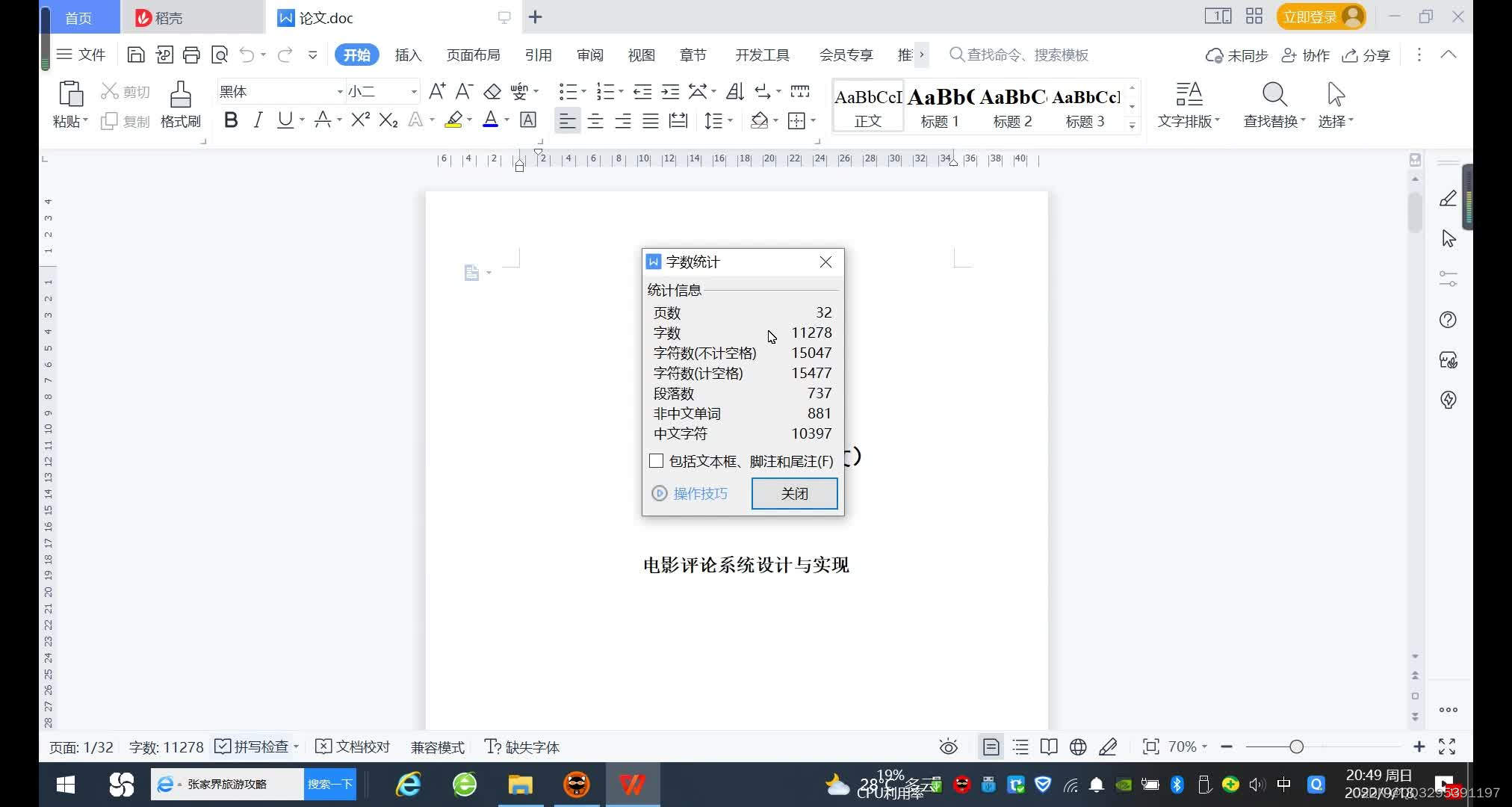The width and height of the screenshot is (1512, 807).
Task: Open the 文件 menu
Action: pyautogui.click(x=81, y=55)
